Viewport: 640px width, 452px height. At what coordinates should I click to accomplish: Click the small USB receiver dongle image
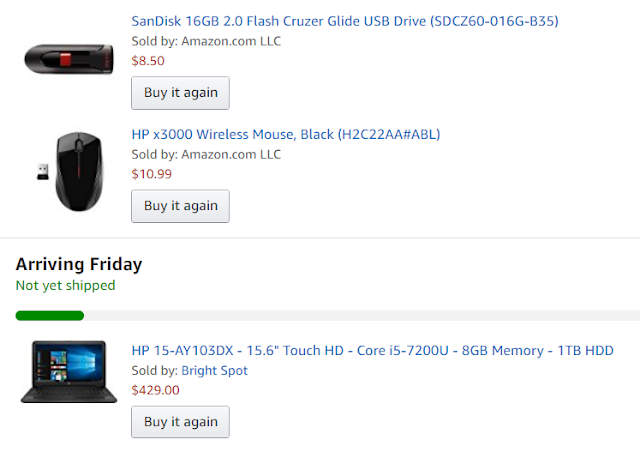pos(42,172)
